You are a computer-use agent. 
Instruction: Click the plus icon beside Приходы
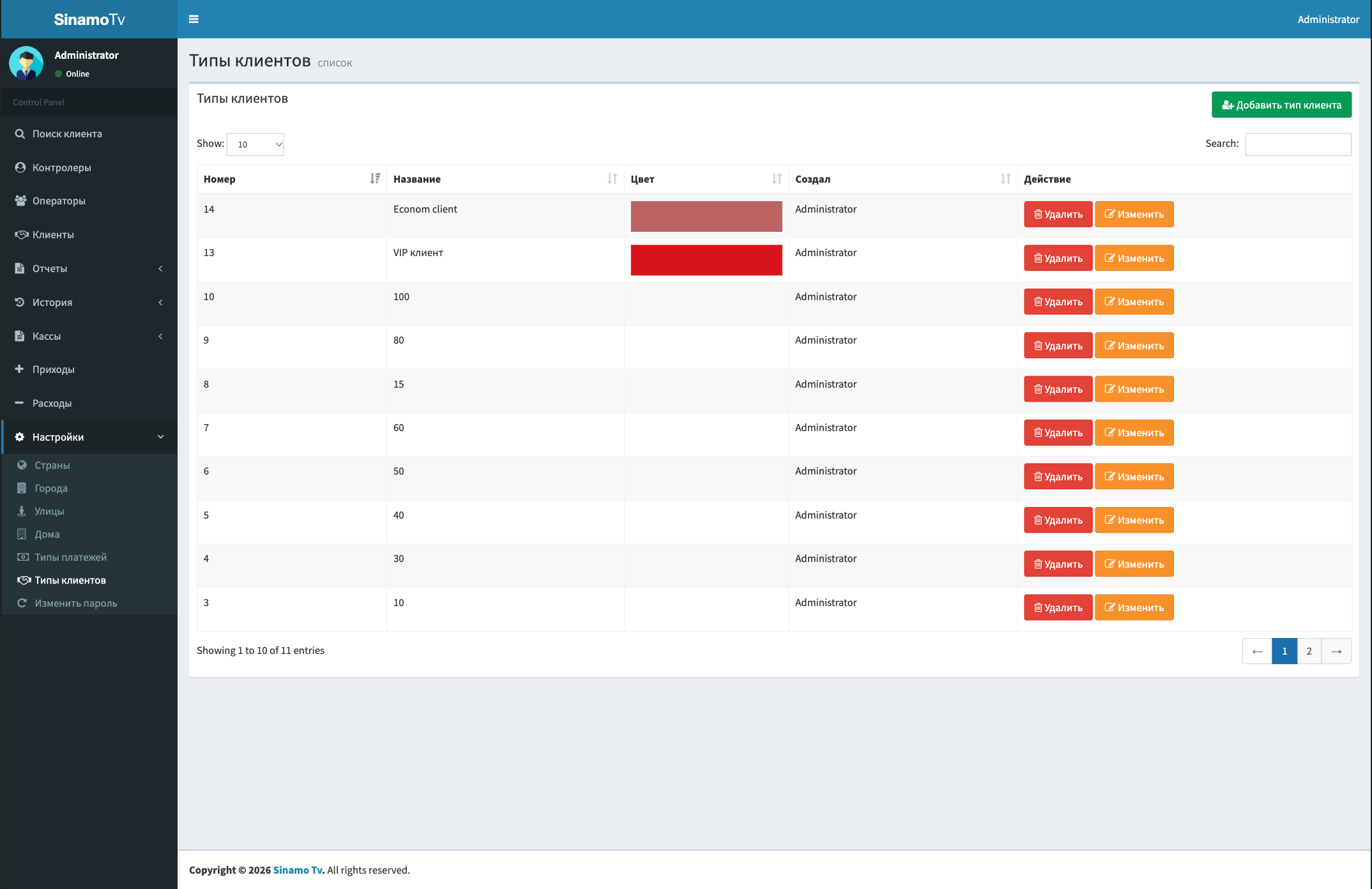(19, 369)
